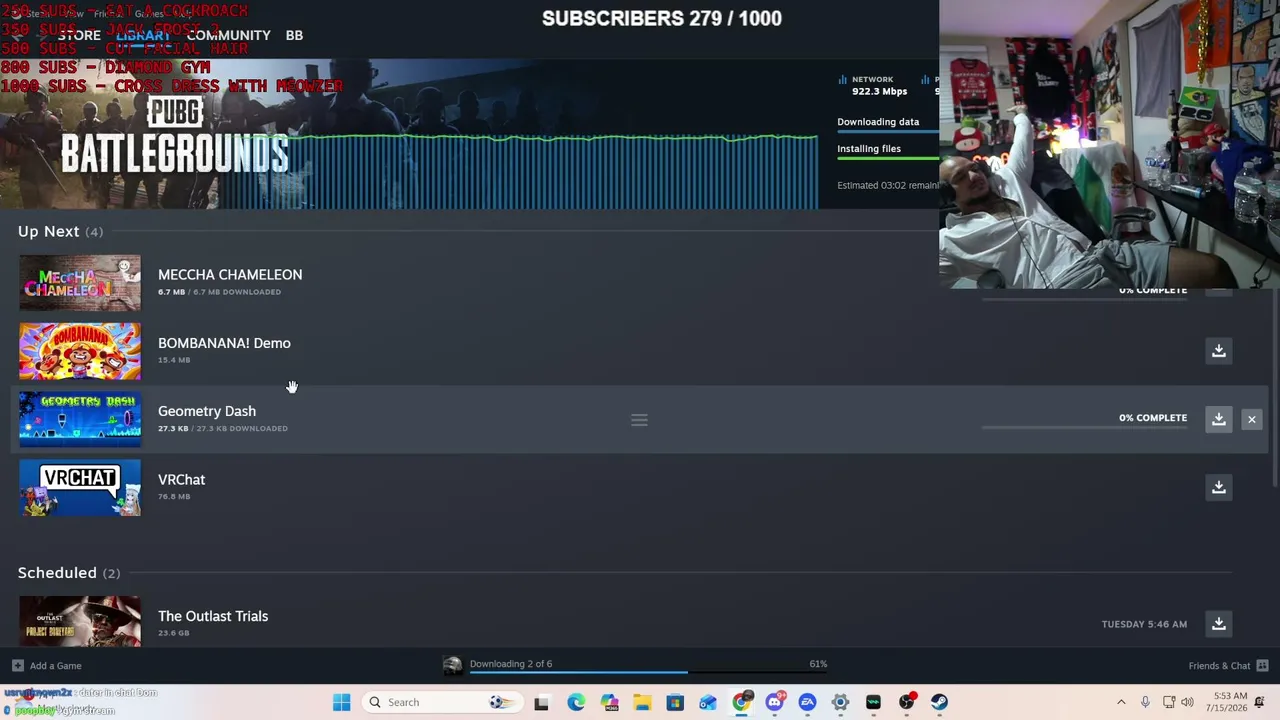Open VRChat game thumbnail
The height and width of the screenshot is (720, 1280).
click(x=80, y=487)
